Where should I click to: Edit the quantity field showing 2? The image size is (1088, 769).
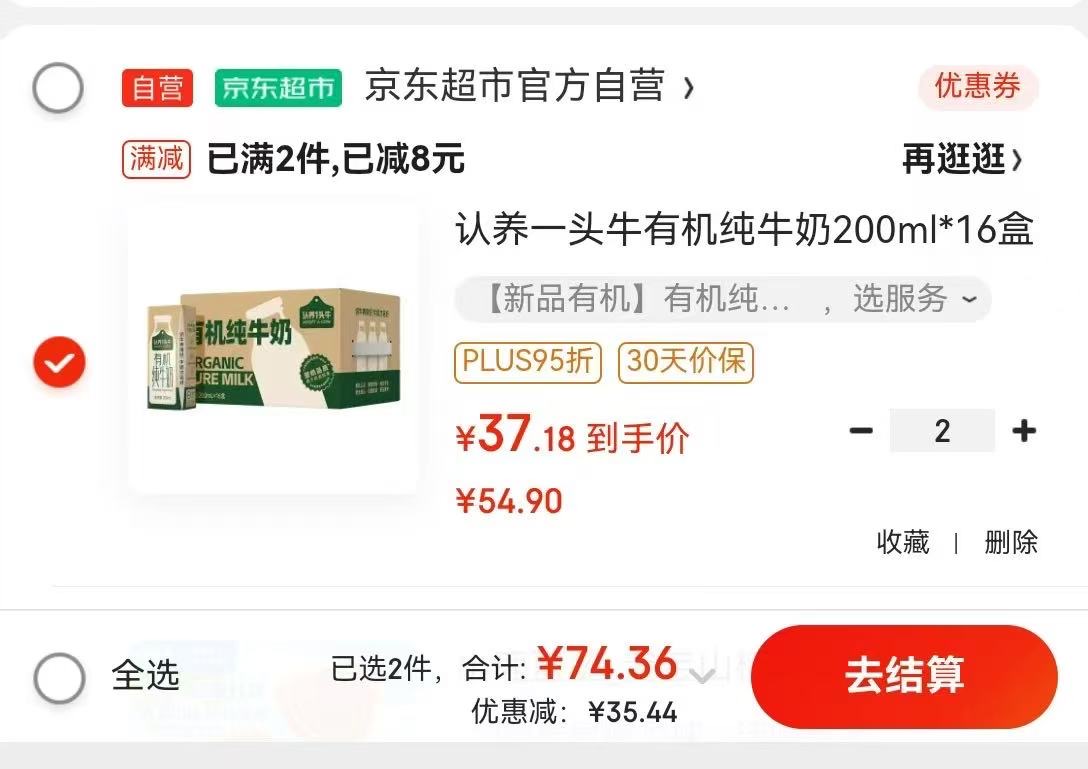(x=942, y=431)
